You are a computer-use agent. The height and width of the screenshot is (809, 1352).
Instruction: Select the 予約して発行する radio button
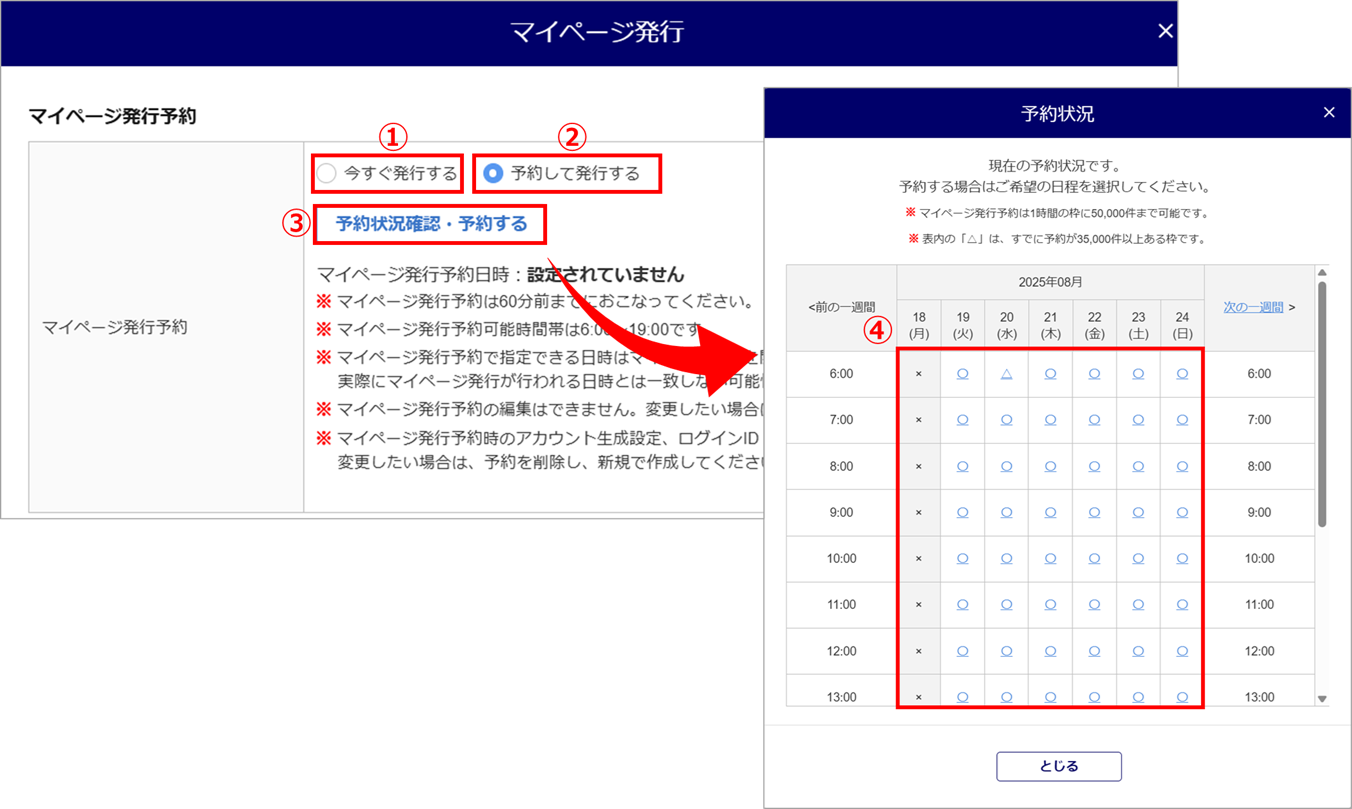[x=493, y=174]
